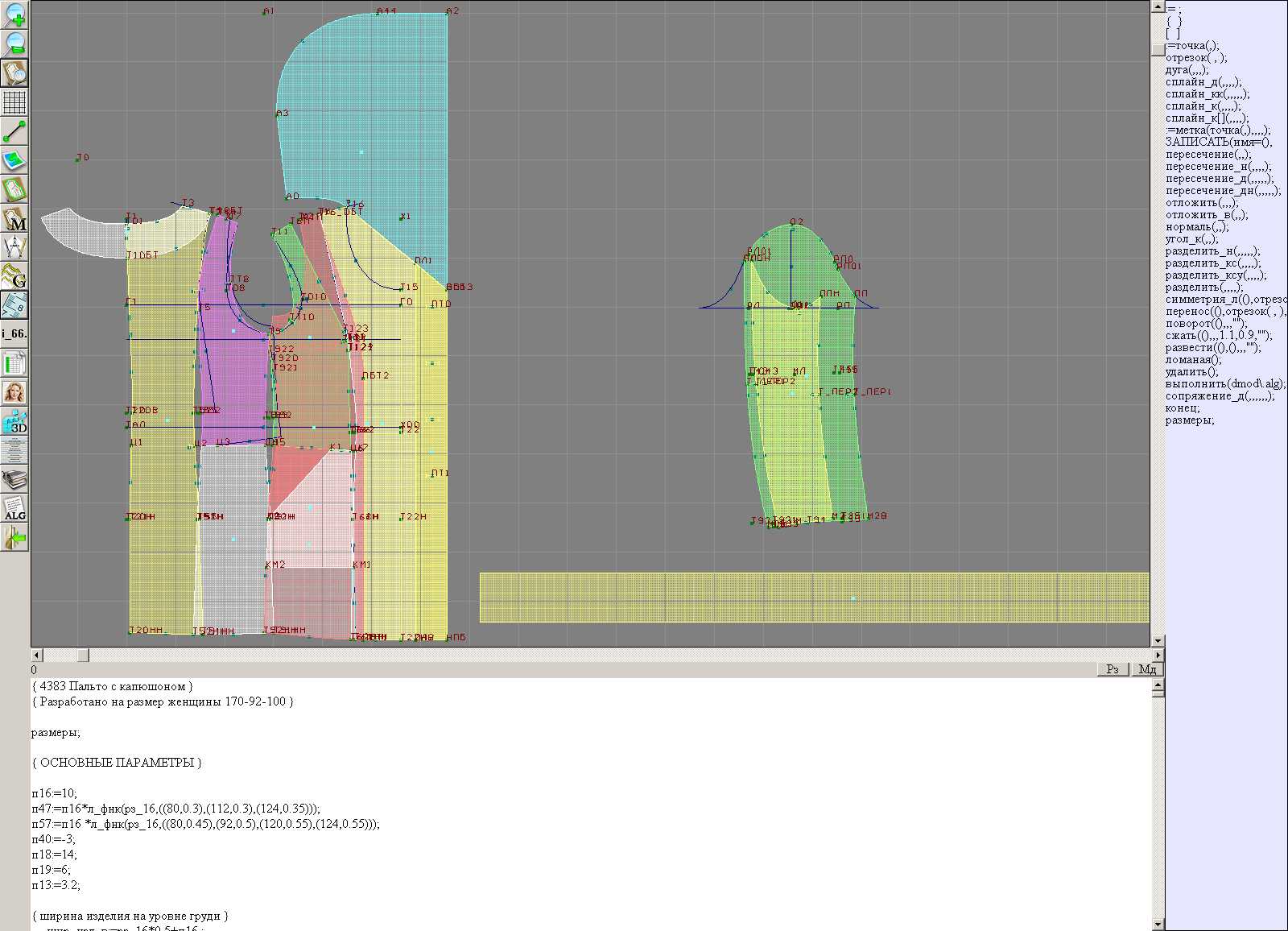Click the zoom out magnifier icon
Screen dimensions: 1288x931
[x=14, y=43]
